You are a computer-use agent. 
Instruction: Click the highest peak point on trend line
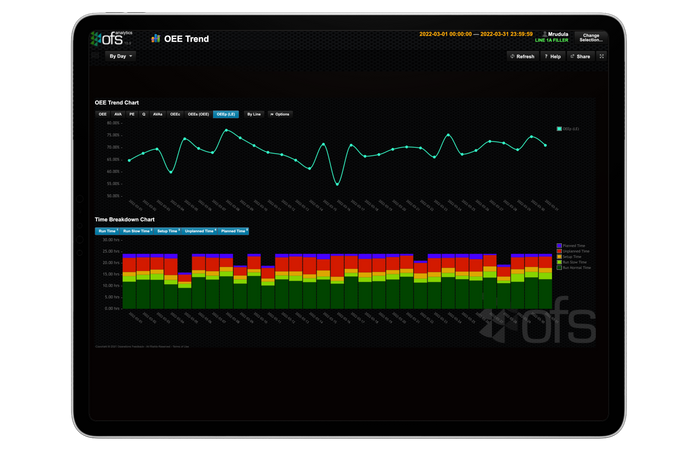pyautogui.click(x=228, y=130)
